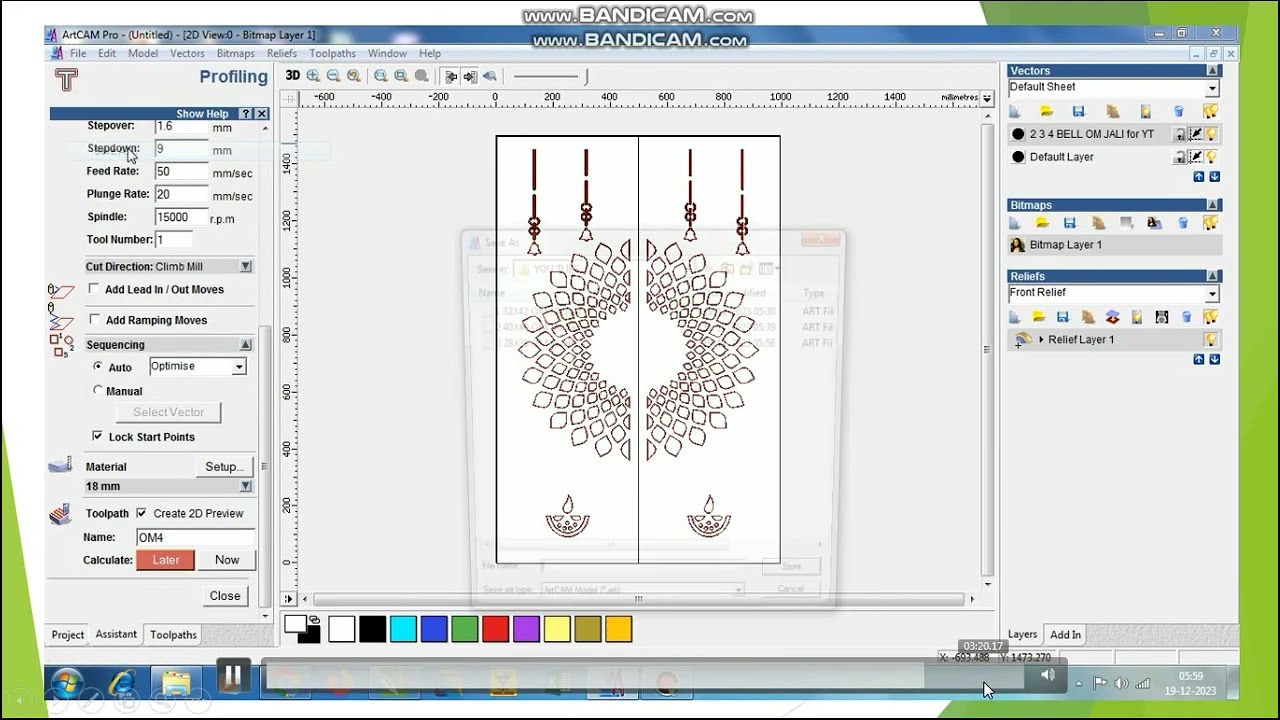Screen dimensions: 1280x720
Task: Click the Zoom 1:1 magnifier icon
Action: point(380,76)
